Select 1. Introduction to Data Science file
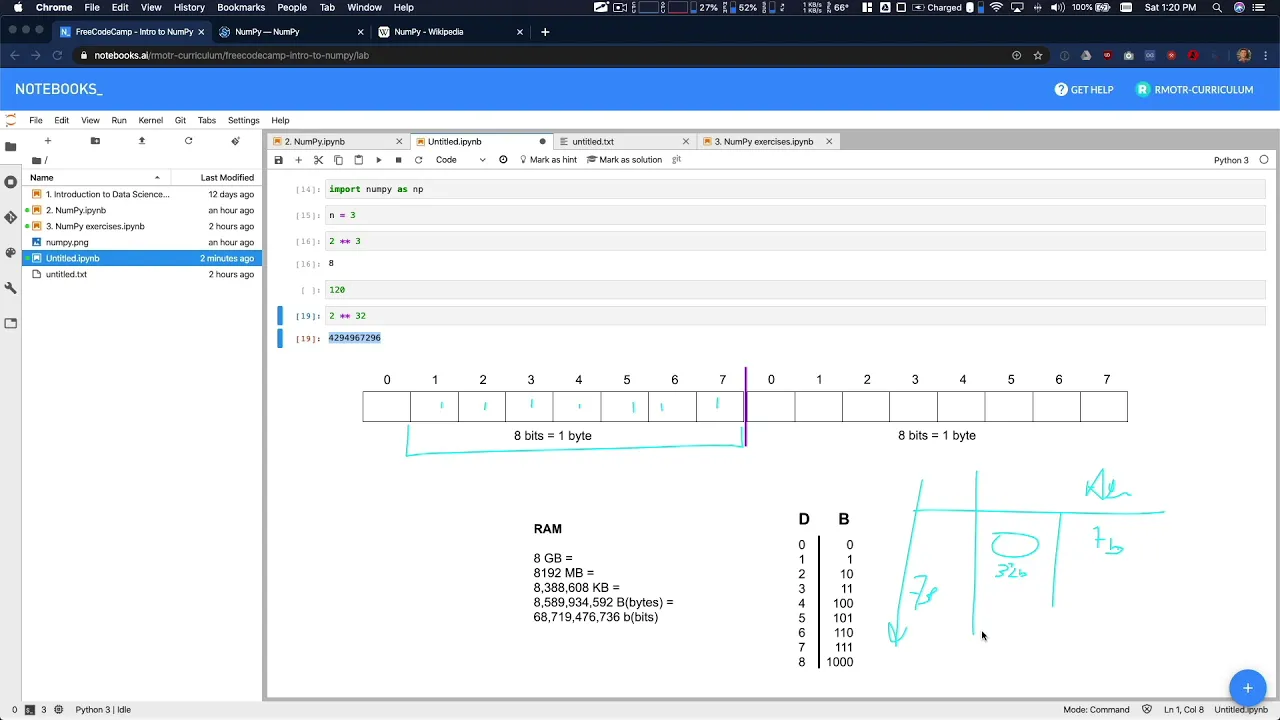Viewport: 1280px width, 720px height. point(143,194)
